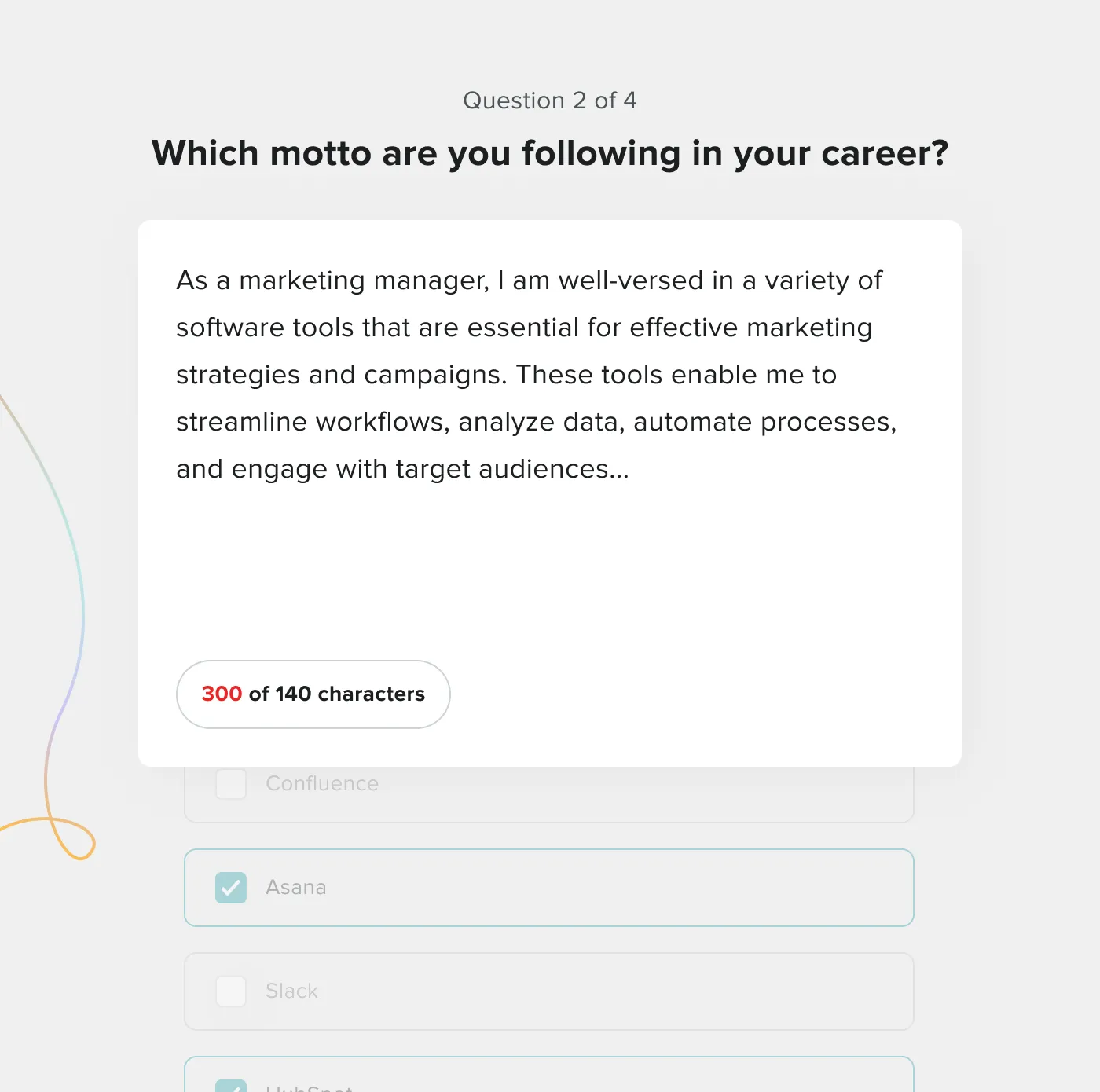Click the 'Question 2 of 4' progress indicator
Screen dimensions: 1100x1092
click(x=550, y=101)
